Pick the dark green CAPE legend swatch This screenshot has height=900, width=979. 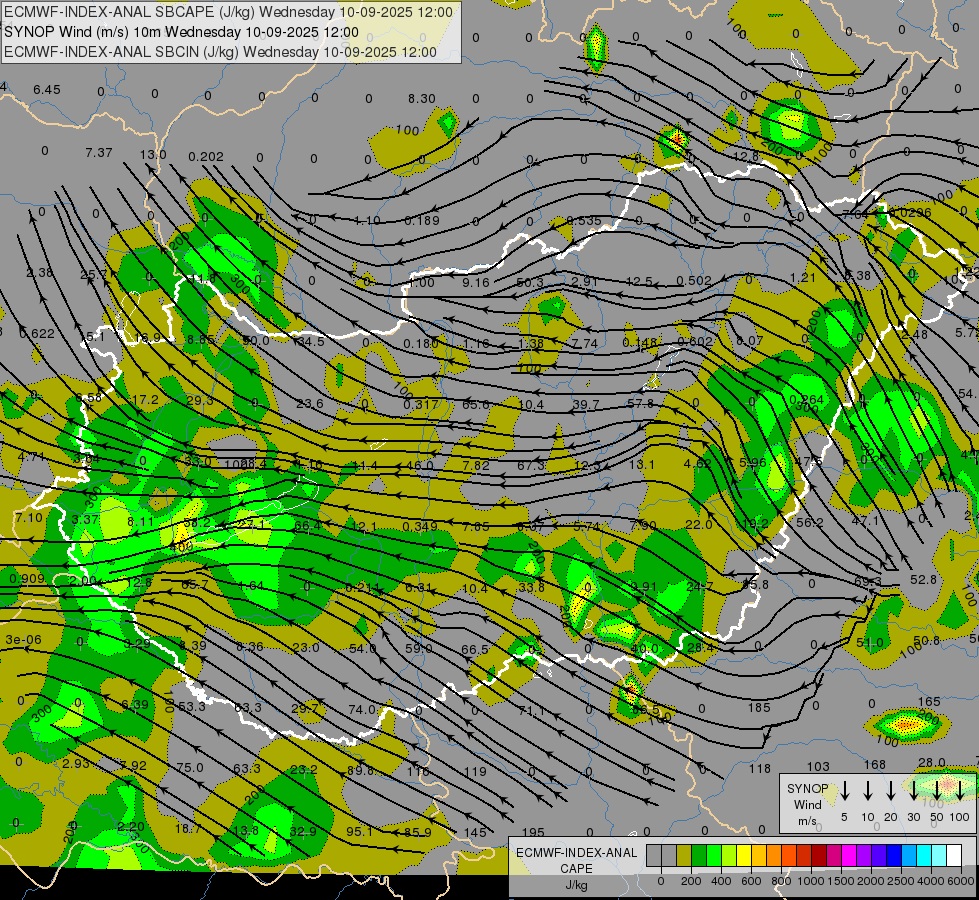pos(699,856)
